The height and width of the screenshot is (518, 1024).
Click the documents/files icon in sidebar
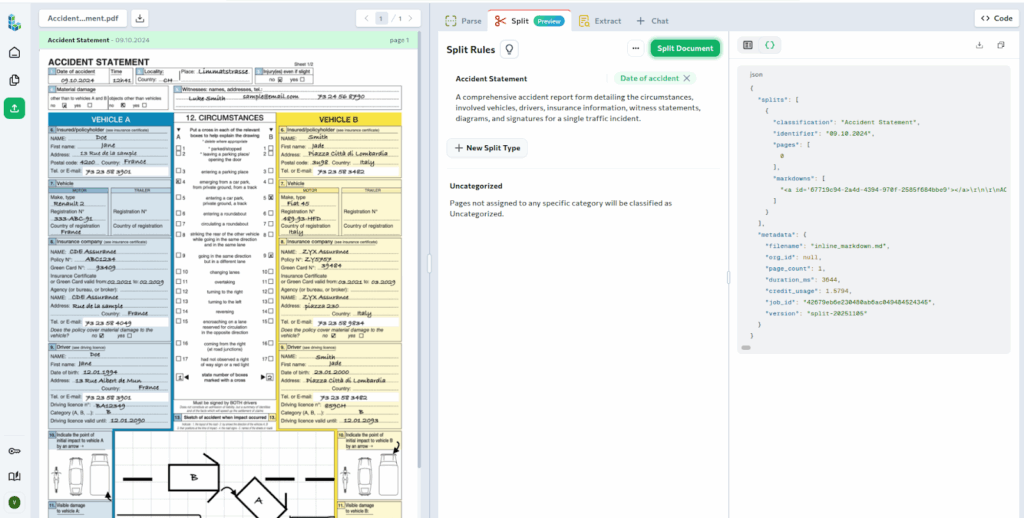point(14,80)
